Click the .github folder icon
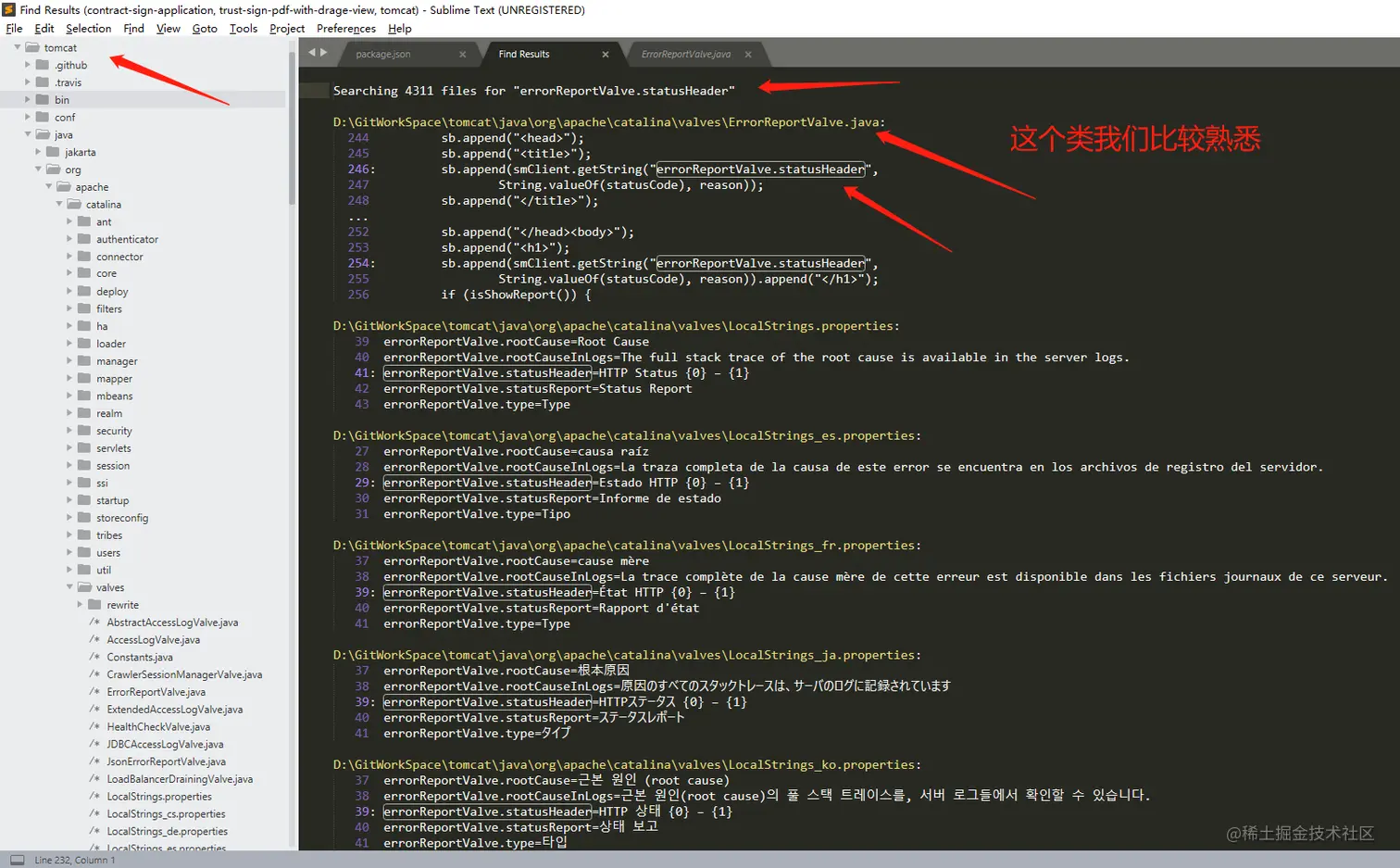The image size is (1400, 868). tap(43, 65)
